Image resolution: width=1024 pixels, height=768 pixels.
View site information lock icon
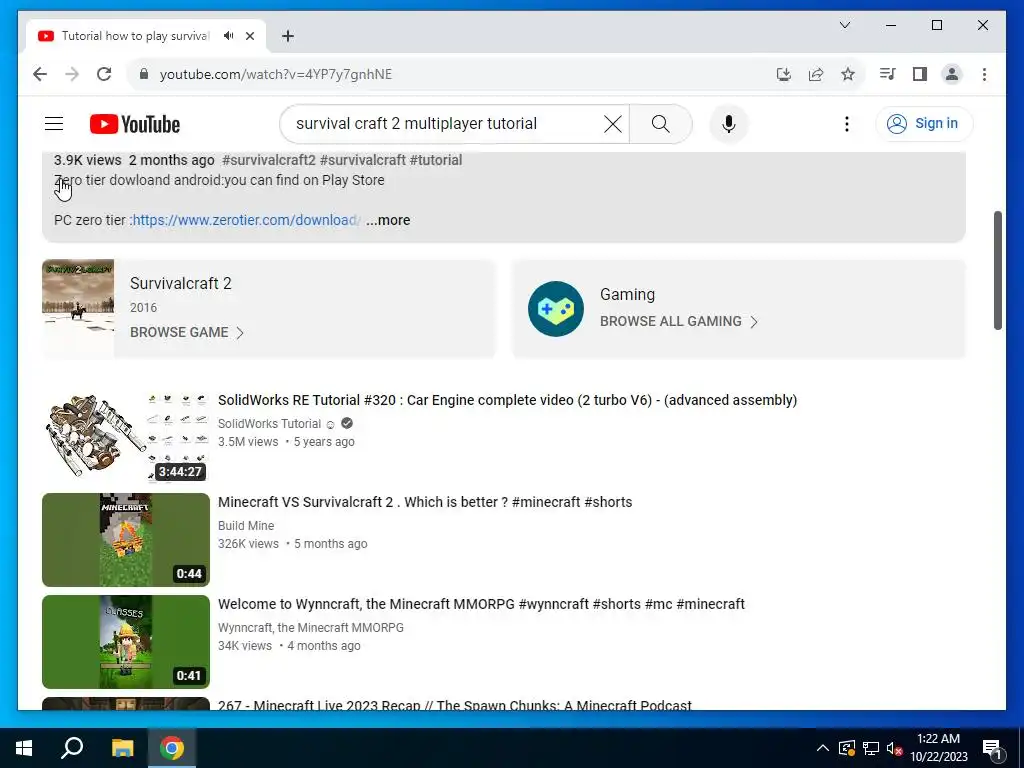[144, 74]
